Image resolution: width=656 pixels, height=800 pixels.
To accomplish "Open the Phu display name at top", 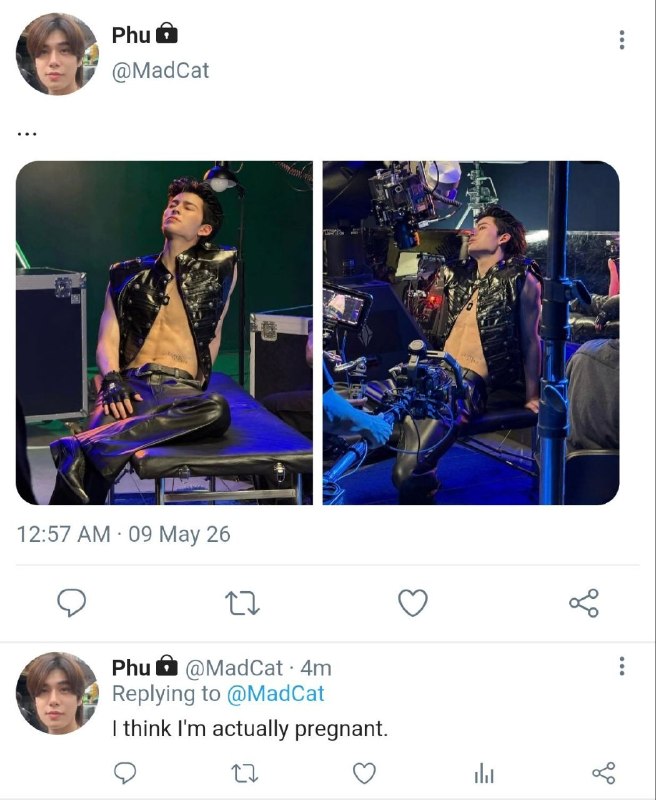I will tap(131, 35).
